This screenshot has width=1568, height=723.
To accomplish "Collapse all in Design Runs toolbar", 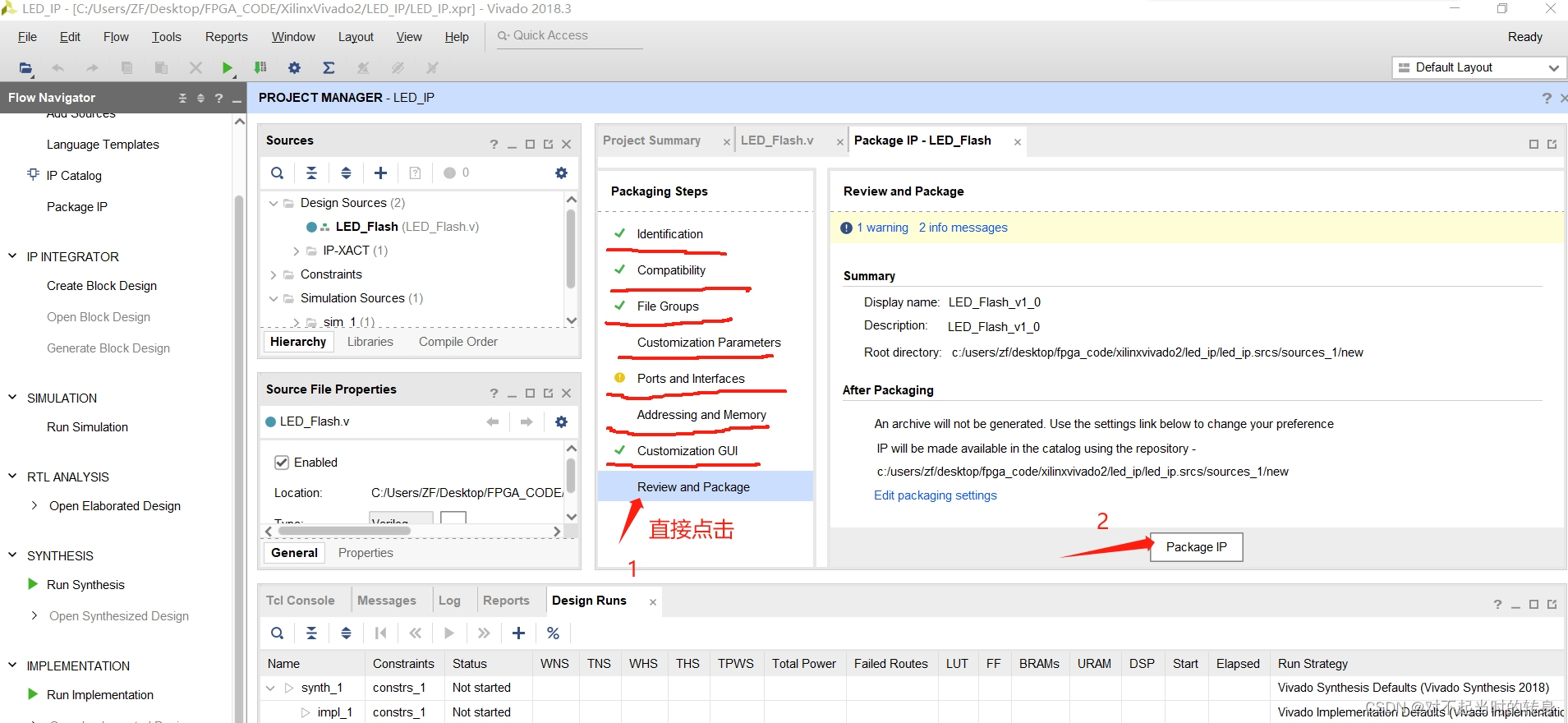I will click(311, 633).
